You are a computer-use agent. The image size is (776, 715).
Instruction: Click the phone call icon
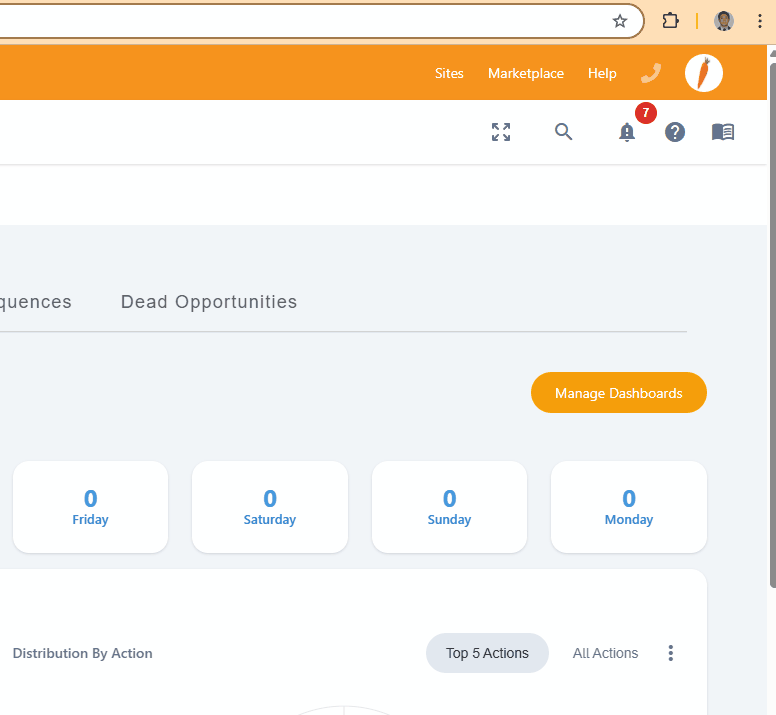coord(651,73)
